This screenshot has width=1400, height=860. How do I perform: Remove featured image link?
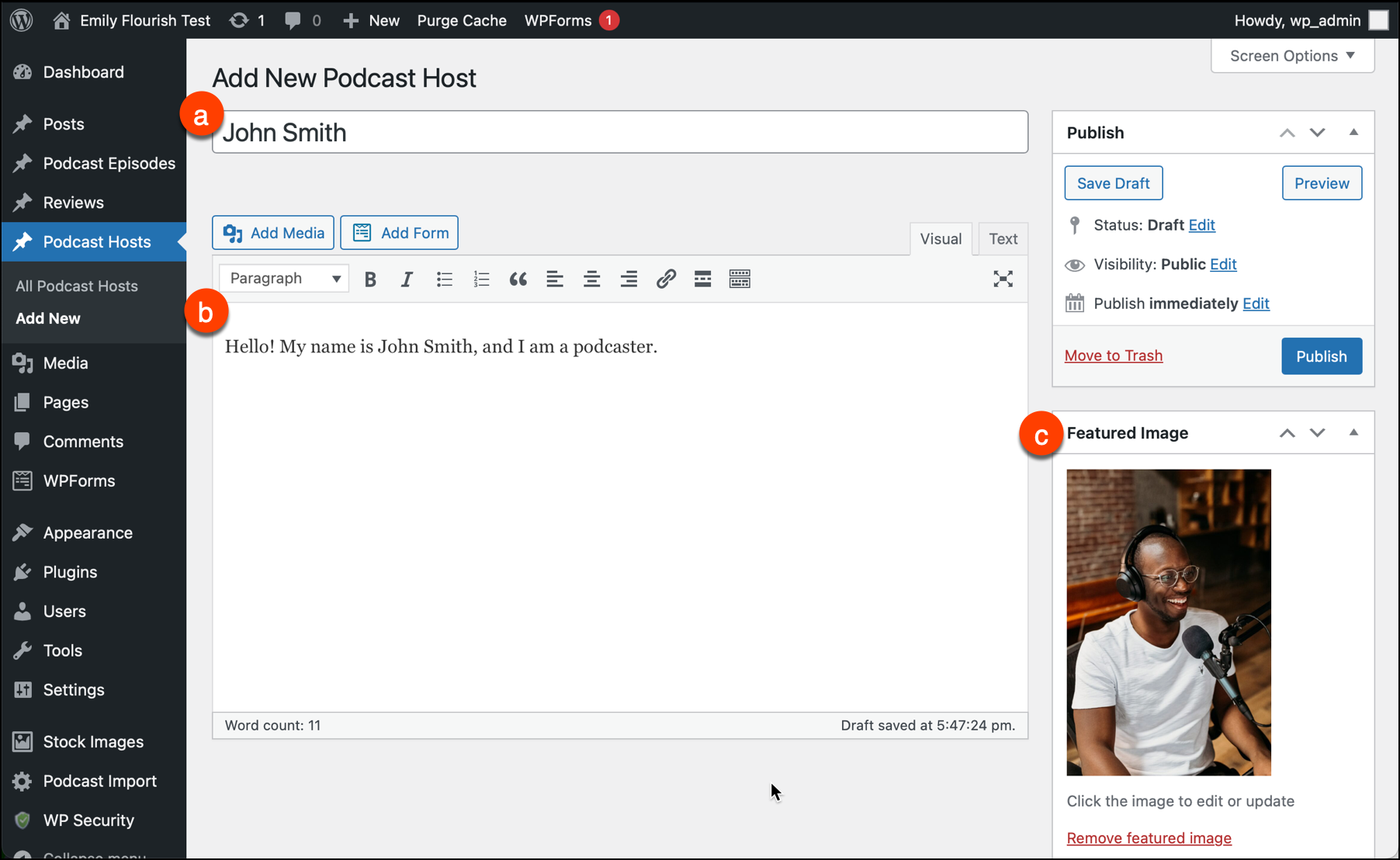[1149, 838]
